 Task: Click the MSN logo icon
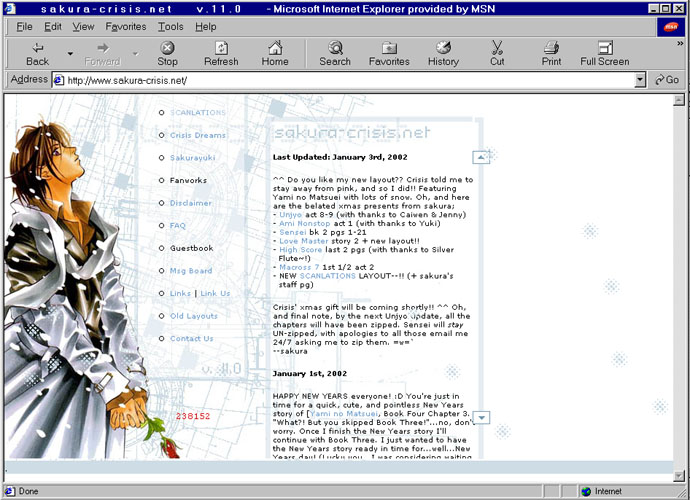(x=671, y=27)
